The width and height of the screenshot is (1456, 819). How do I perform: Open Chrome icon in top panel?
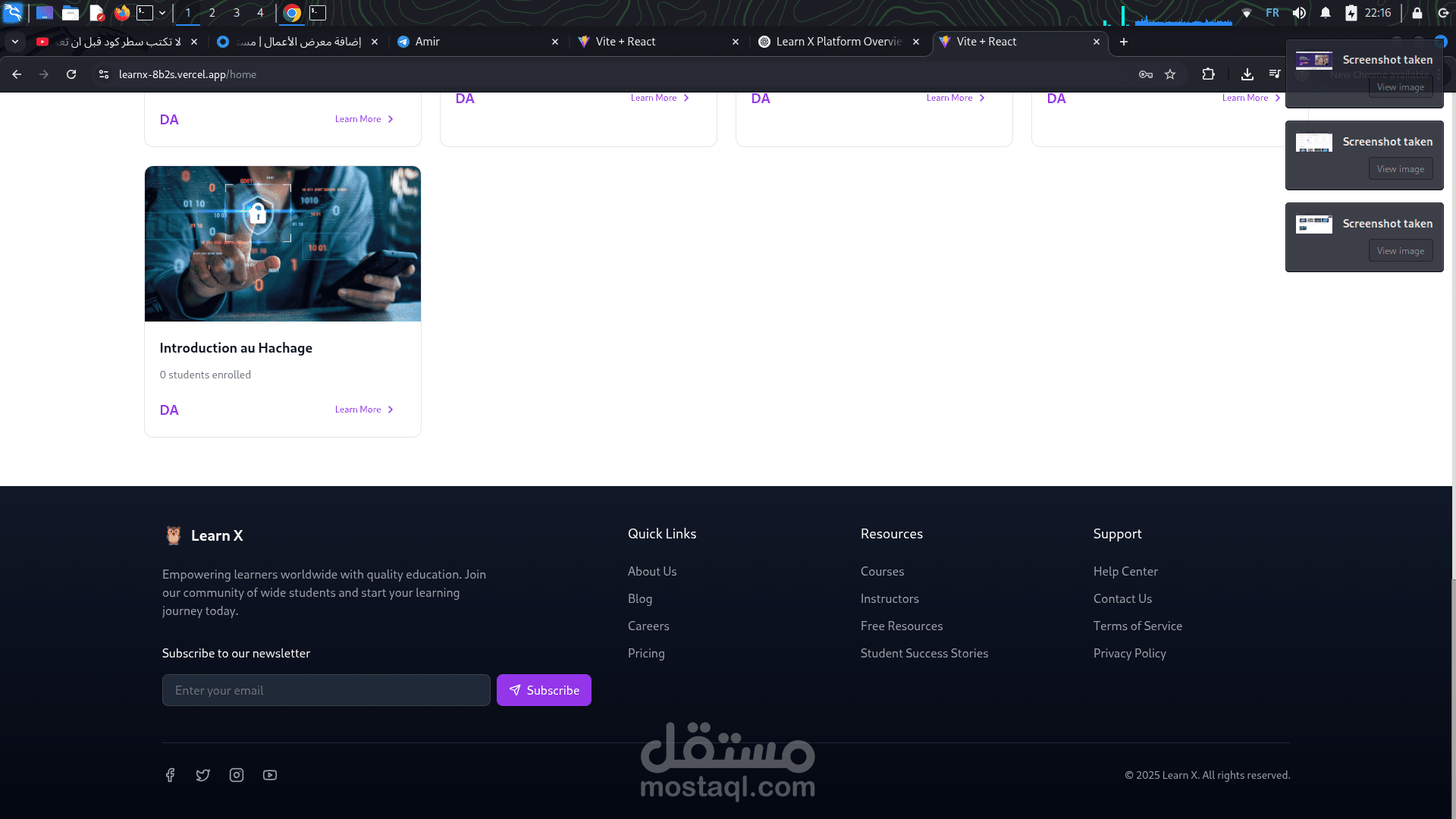click(292, 13)
